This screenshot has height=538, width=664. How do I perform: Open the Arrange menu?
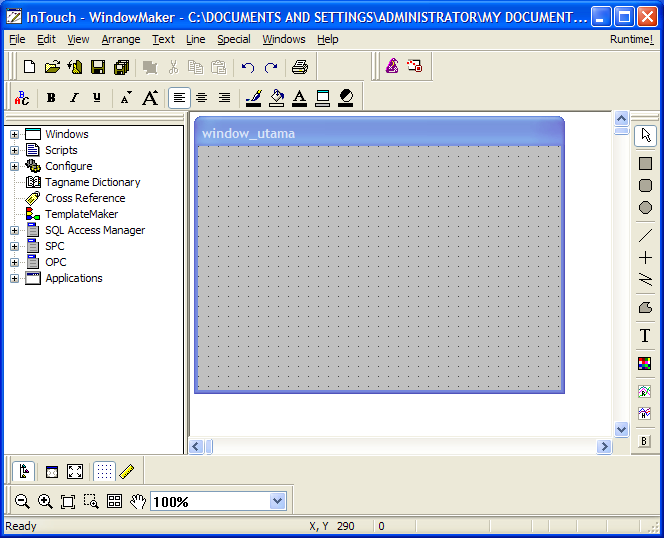point(121,39)
